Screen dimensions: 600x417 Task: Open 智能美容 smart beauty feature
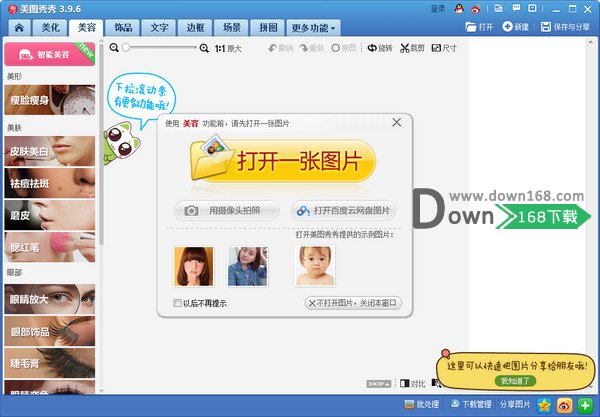pos(50,54)
